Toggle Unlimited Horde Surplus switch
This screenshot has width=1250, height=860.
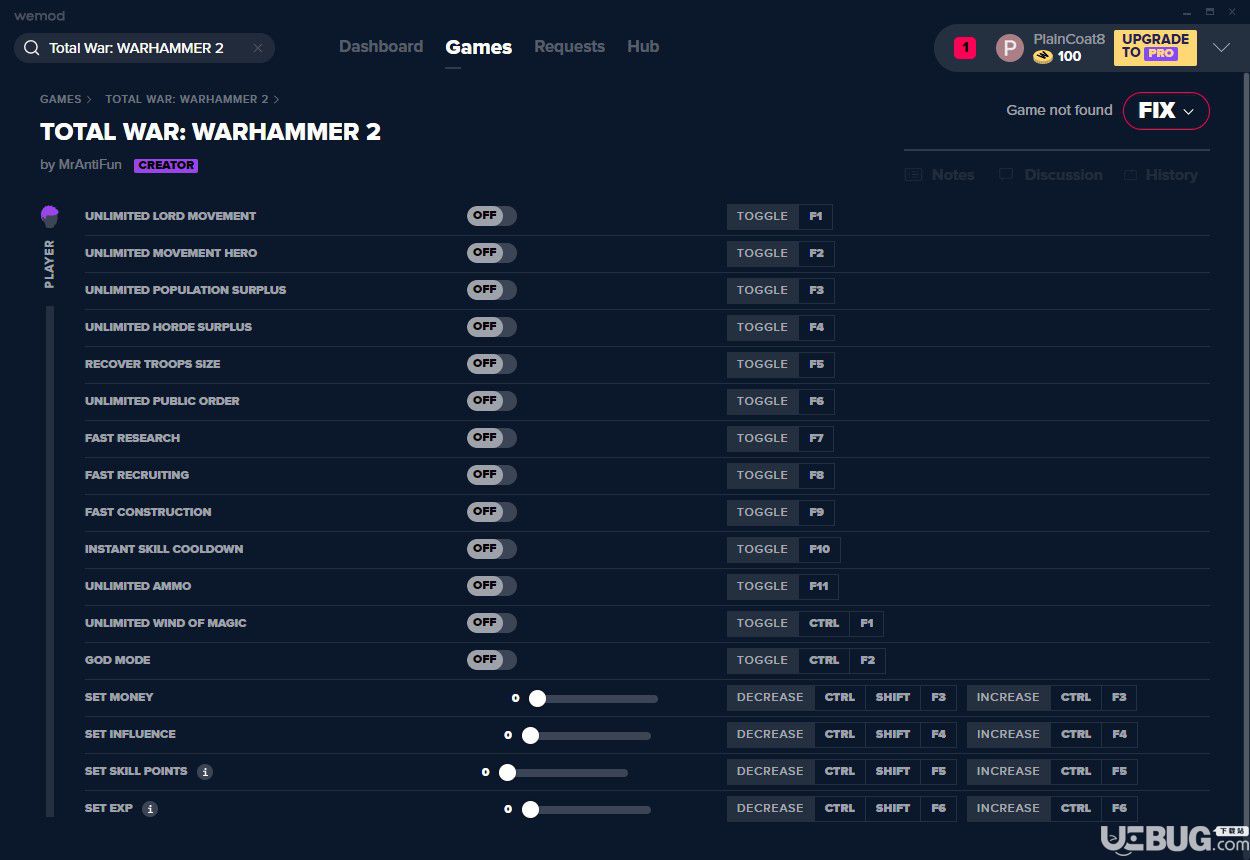coord(492,327)
